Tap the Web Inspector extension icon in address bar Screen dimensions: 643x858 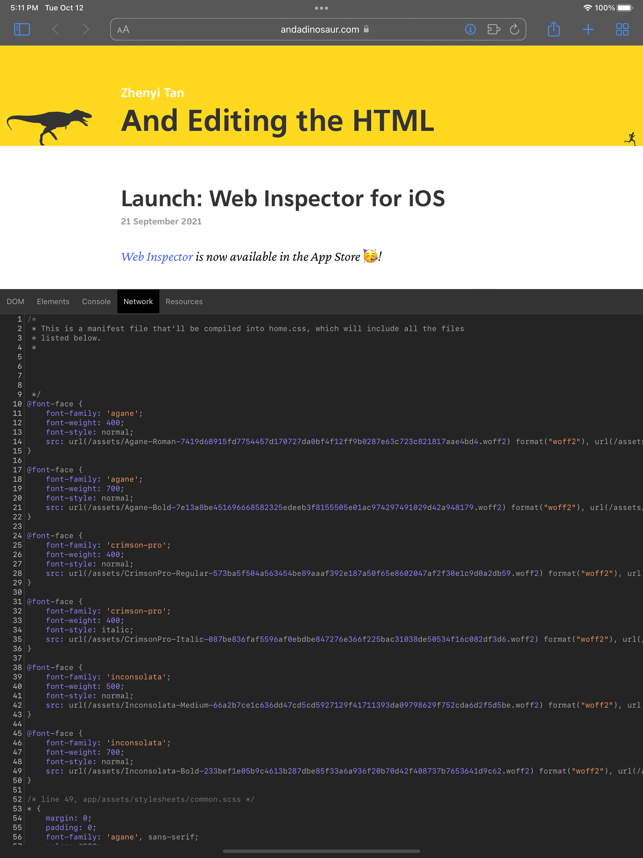[x=470, y=30]
